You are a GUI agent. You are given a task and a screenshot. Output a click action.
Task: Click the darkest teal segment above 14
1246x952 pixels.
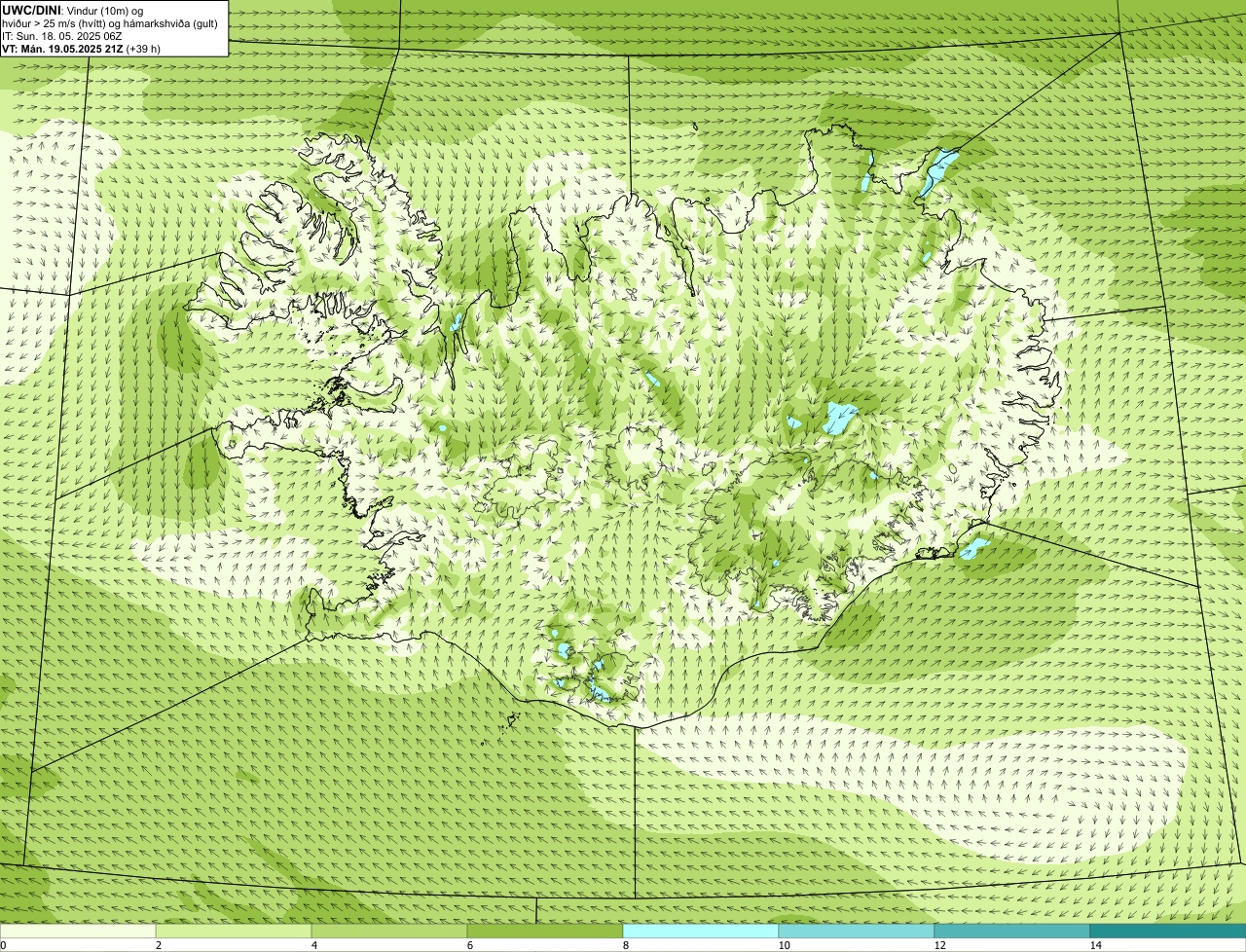[1168, 931]
